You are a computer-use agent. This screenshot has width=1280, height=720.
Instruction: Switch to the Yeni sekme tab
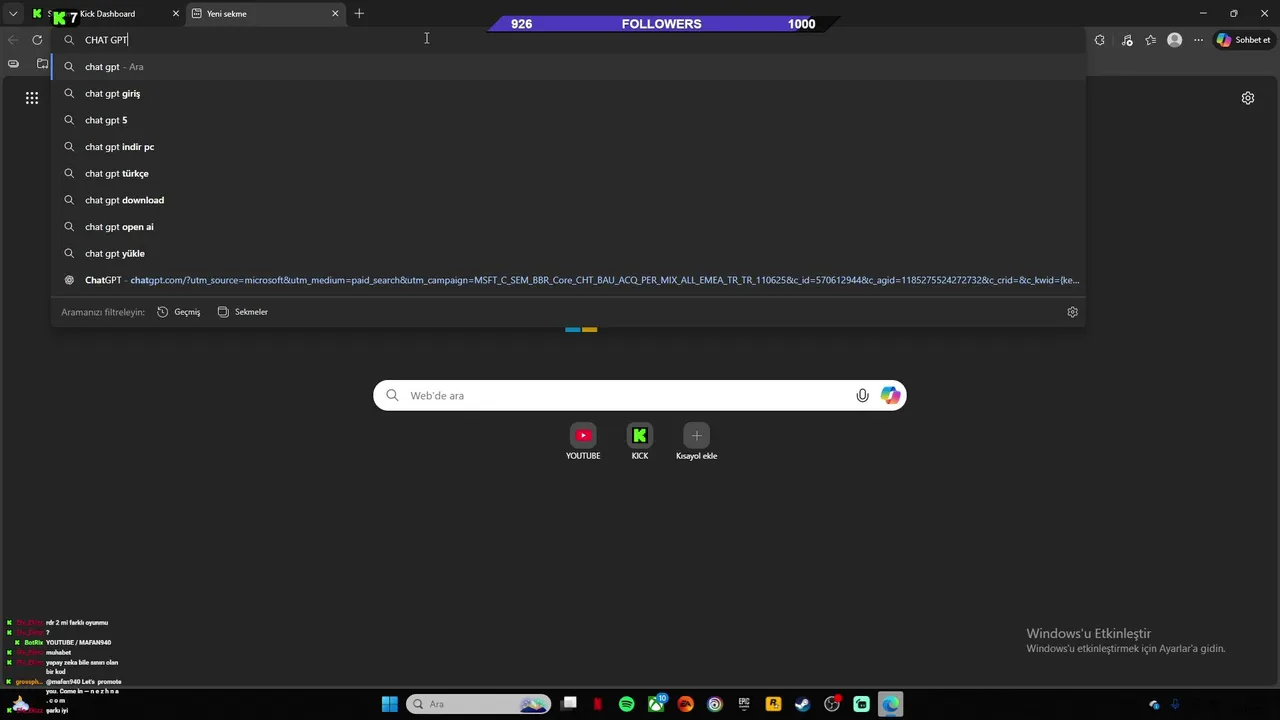(x=265, y=14)
